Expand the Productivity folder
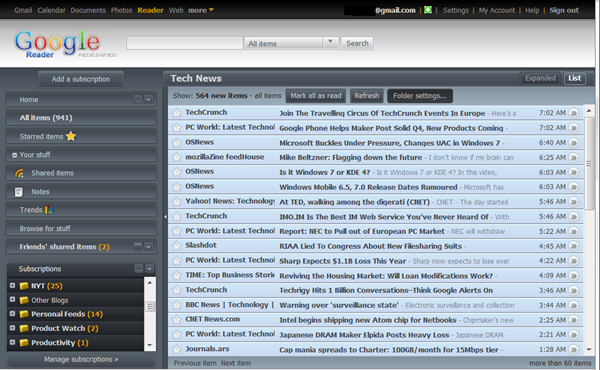600x370 pixels. tap(13, 342)
